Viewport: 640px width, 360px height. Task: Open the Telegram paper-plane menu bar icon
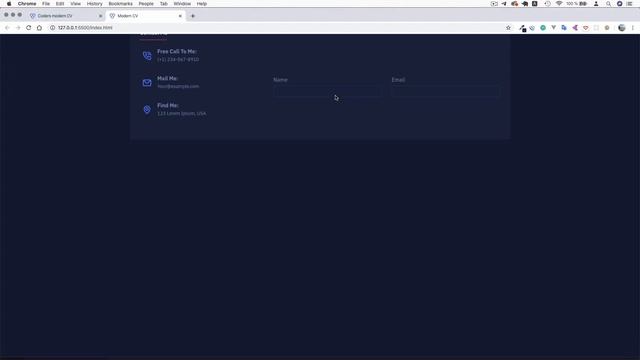click(x=504, y=4)
